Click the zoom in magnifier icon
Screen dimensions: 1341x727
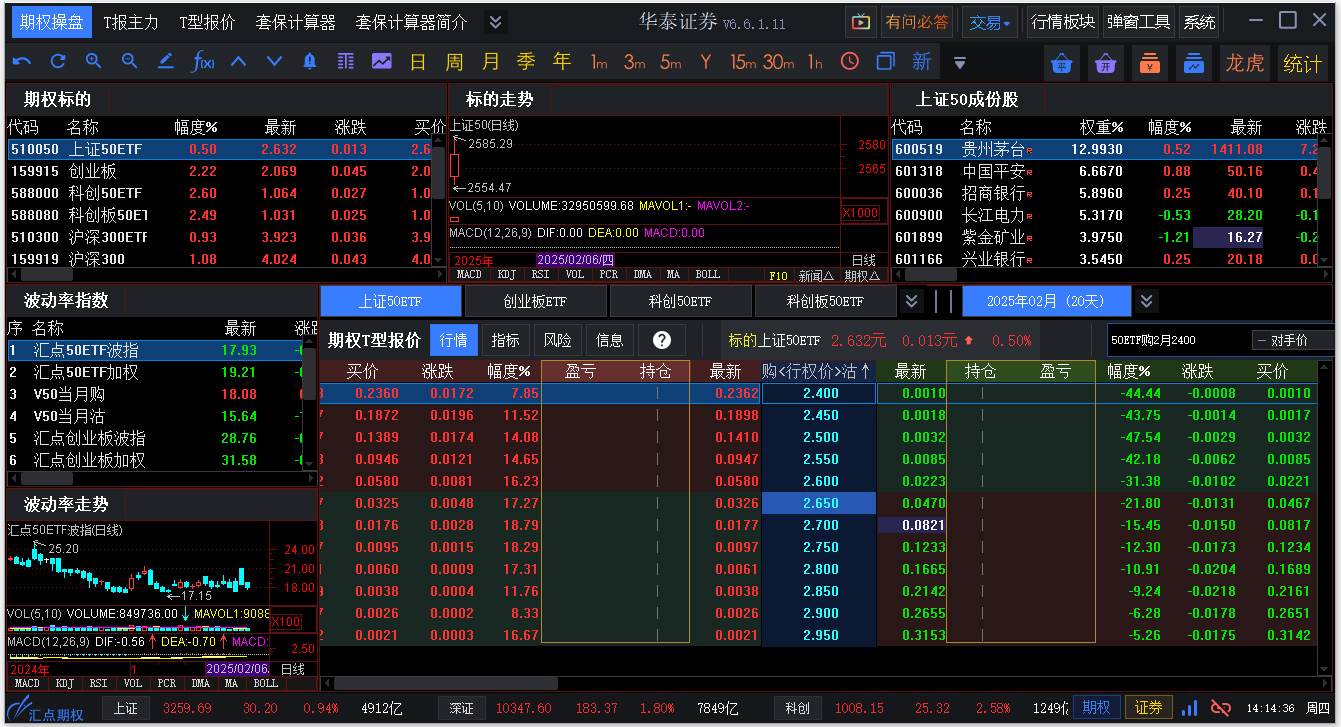[94, 62]
